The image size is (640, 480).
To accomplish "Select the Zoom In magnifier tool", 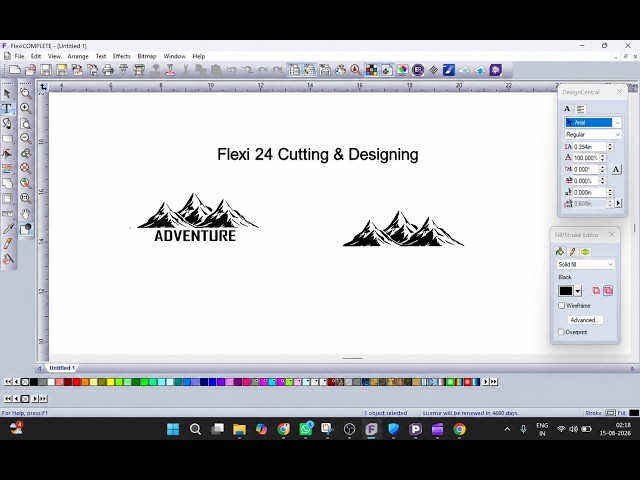I will point(26,108).
